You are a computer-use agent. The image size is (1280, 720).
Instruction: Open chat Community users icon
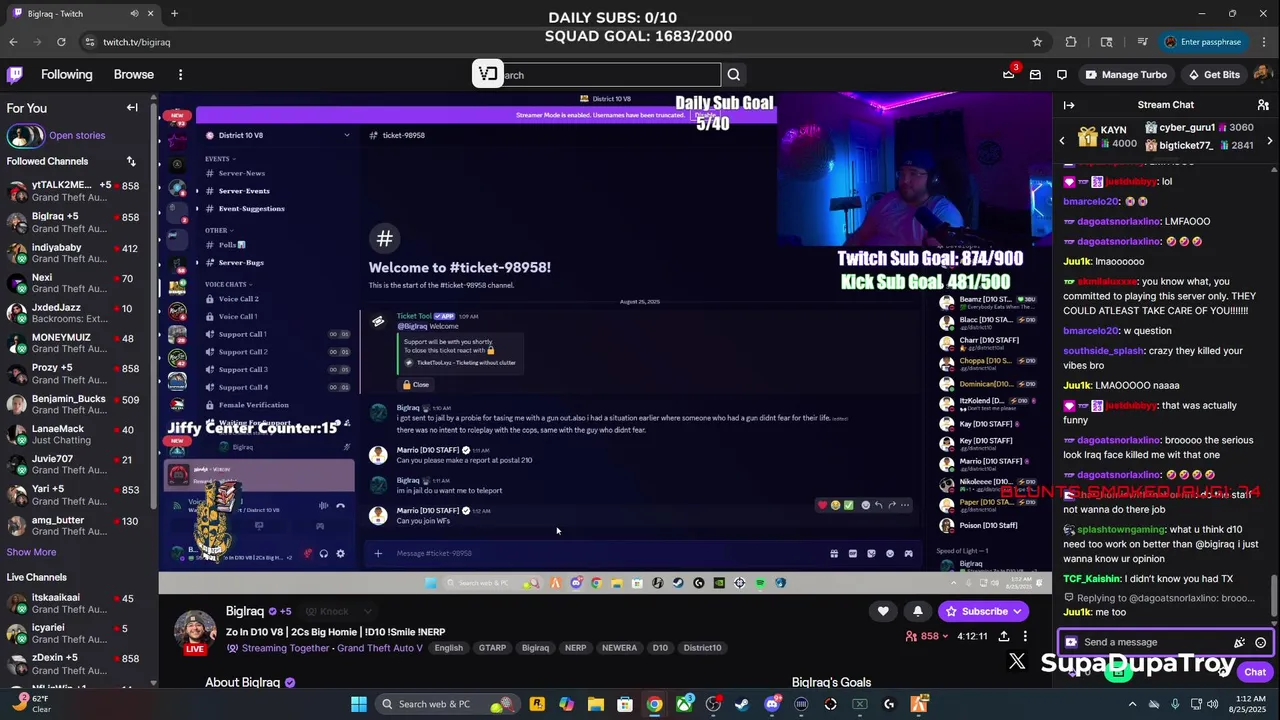1263,105
